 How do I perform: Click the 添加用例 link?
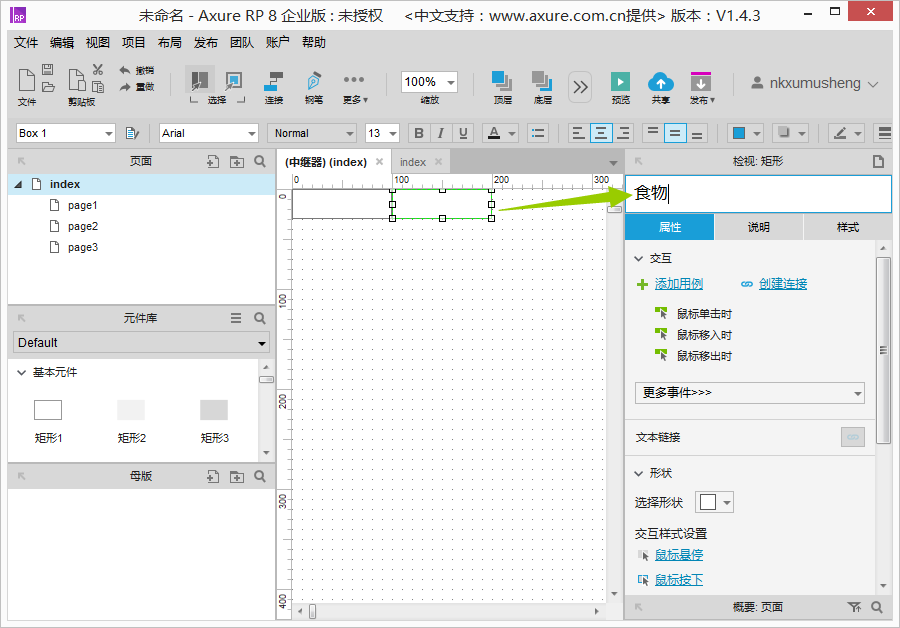tap(678, 284)
